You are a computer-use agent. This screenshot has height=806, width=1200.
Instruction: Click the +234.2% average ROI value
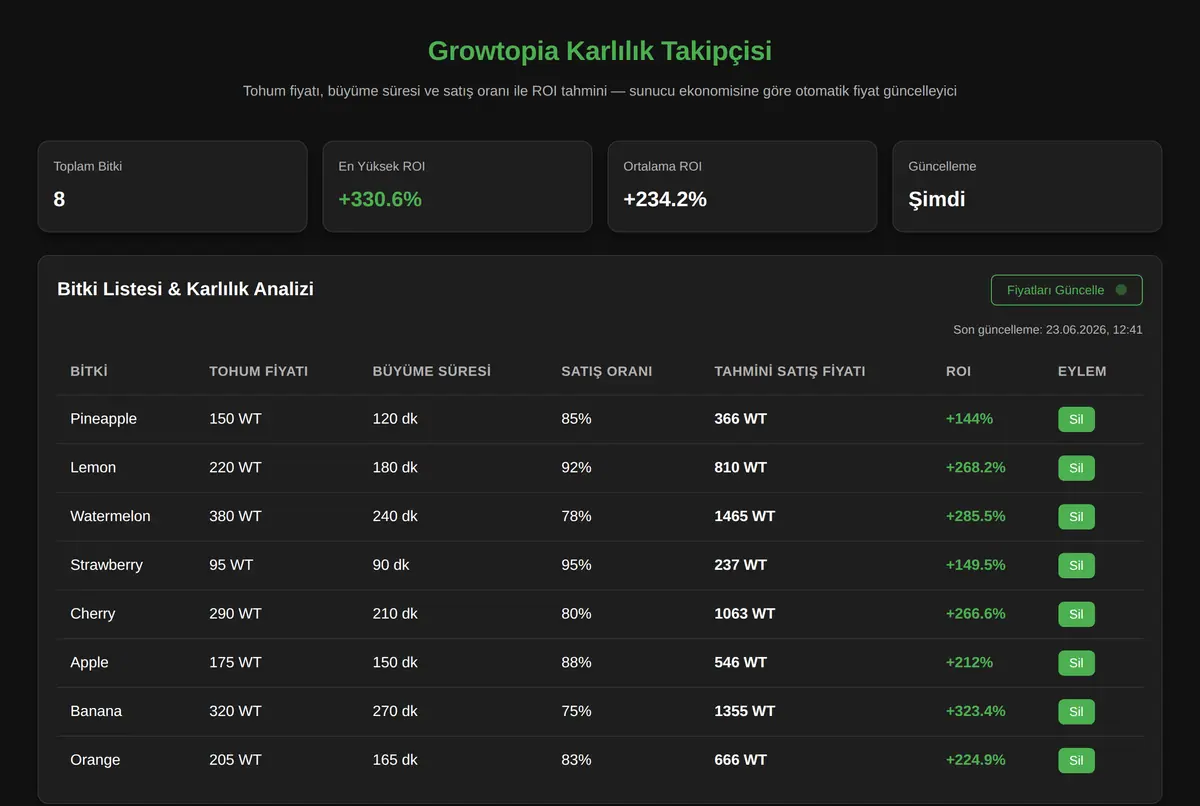(665, 199)
